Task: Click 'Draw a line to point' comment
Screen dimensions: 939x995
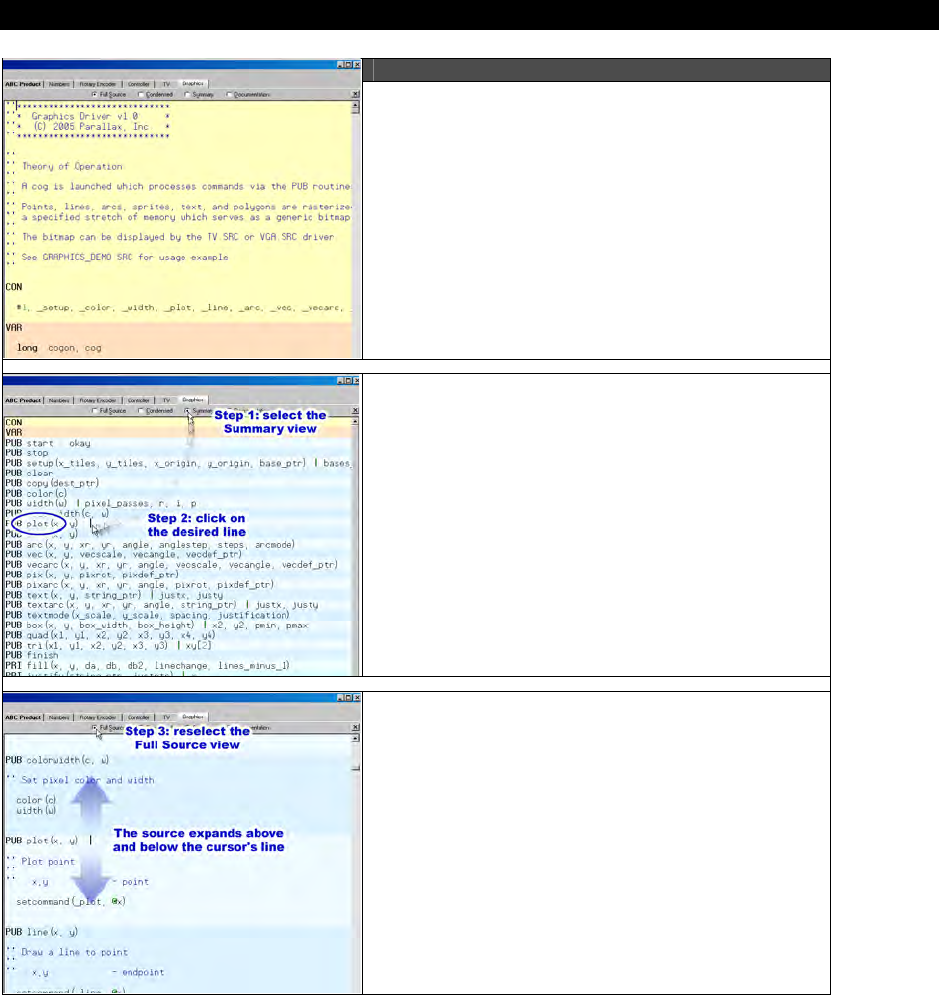Action: tap(75, 952)
